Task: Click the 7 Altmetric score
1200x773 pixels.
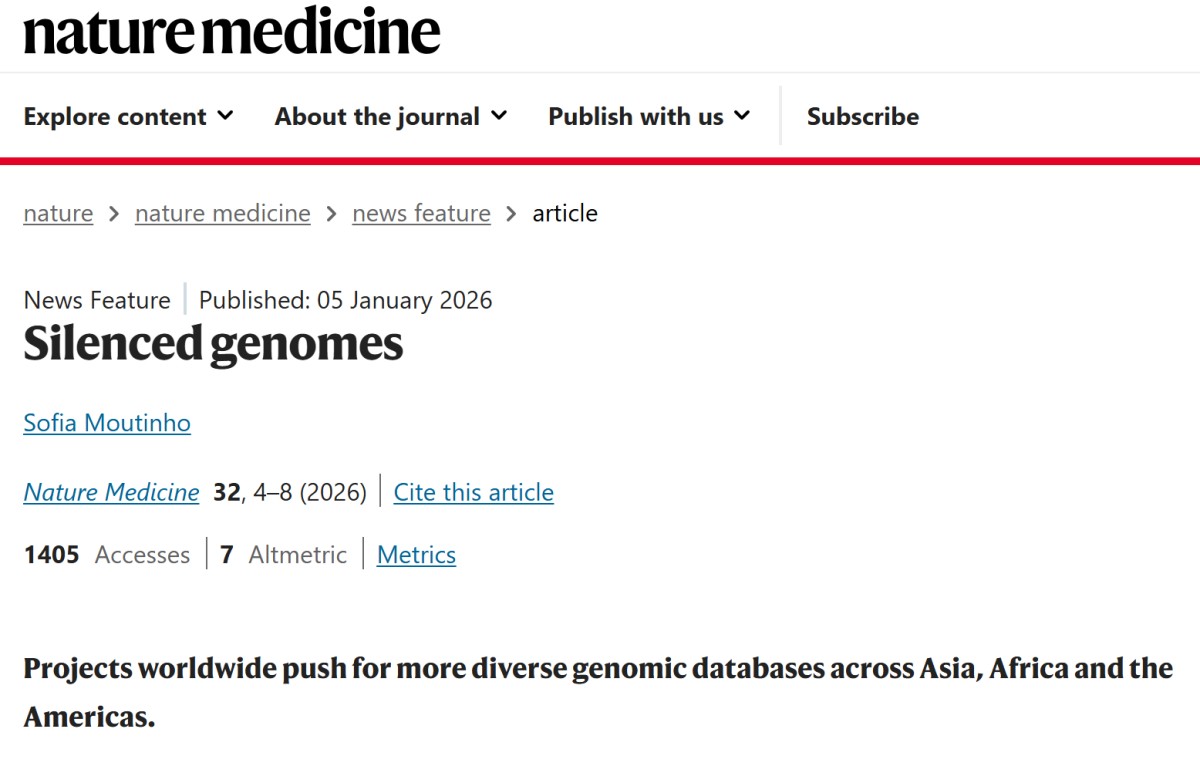Action: (x=284, y=554)
